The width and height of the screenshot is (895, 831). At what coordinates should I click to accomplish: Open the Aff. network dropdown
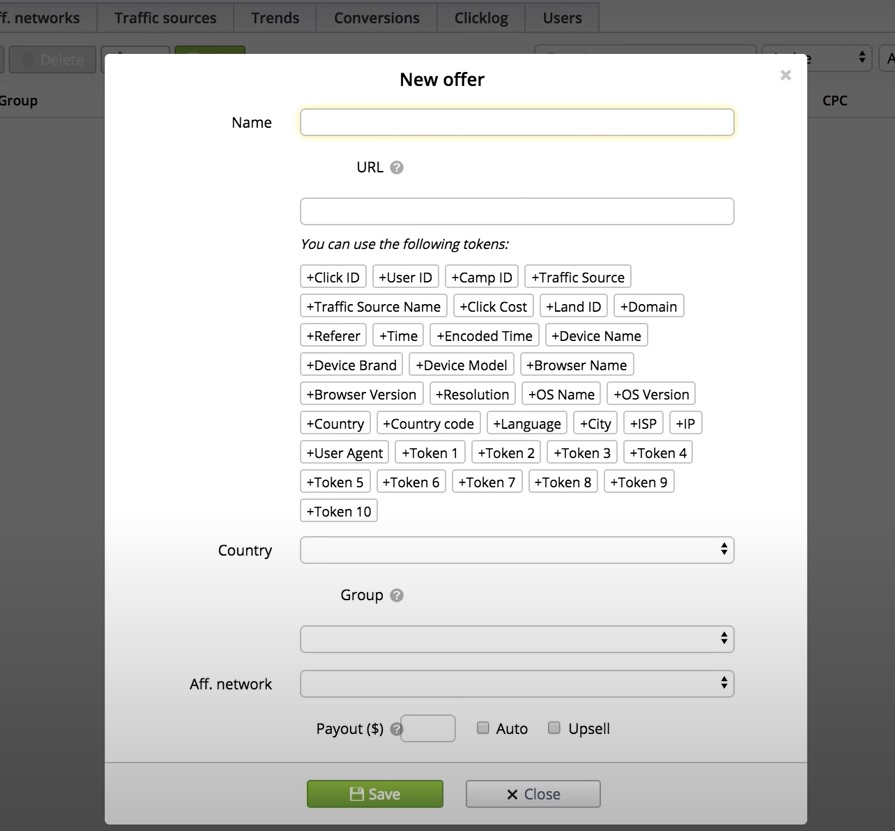click(x=517, y=684)
